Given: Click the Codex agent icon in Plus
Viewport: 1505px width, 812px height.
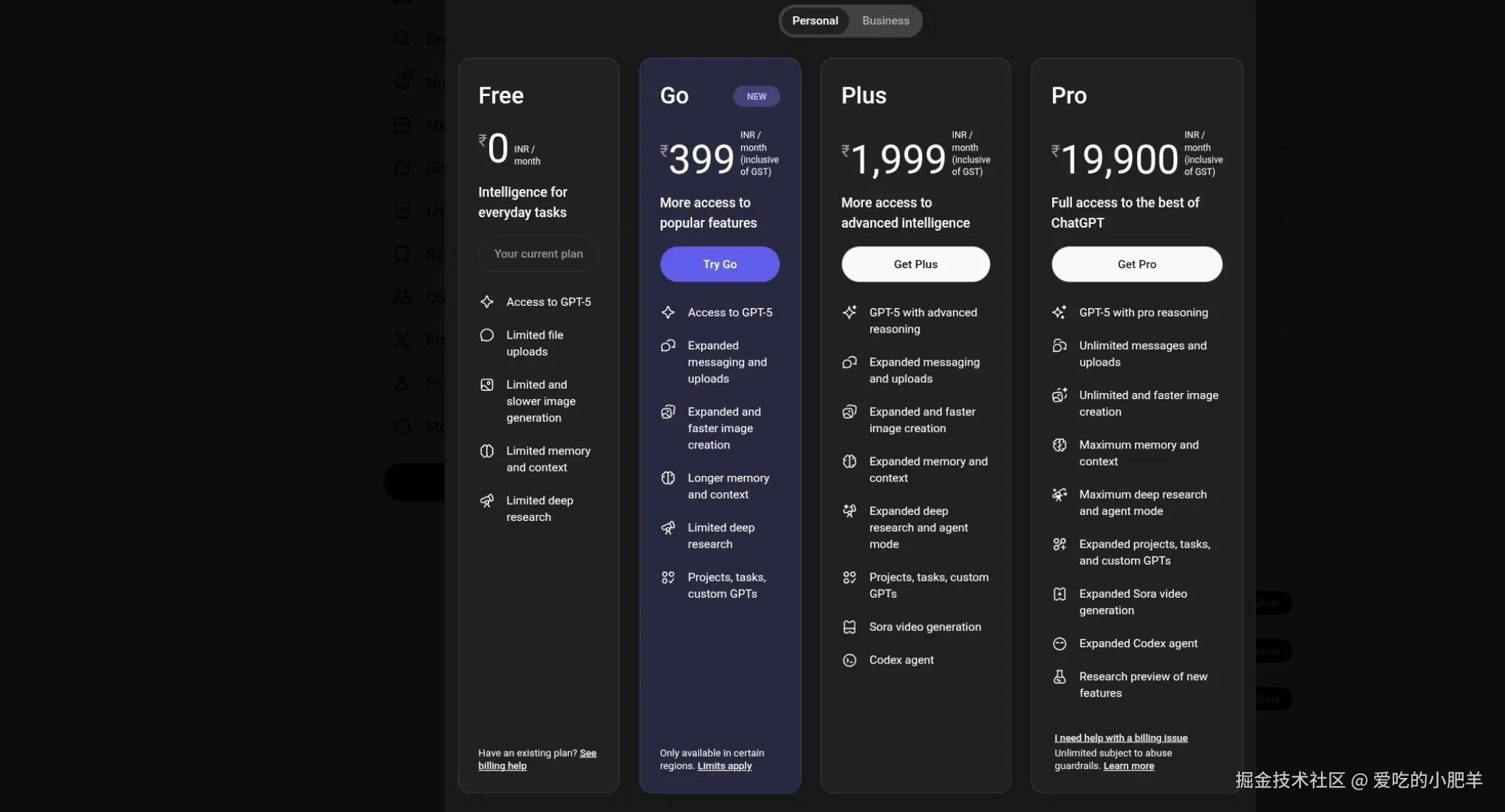Looking at the screenshot, I should pyautogui.click(x=850, y=660).
